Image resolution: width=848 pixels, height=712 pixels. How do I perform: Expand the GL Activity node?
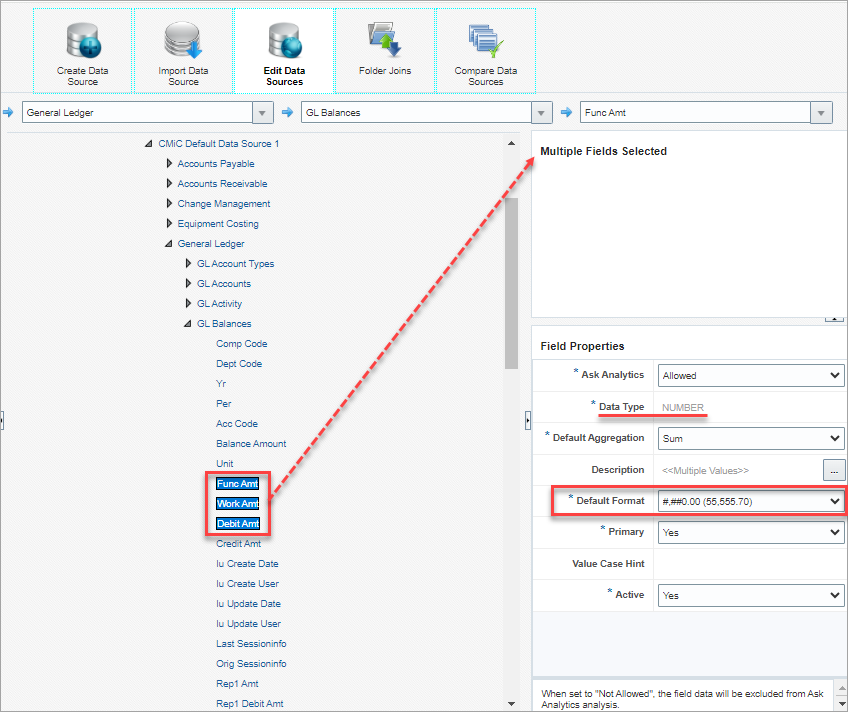point(188,303)
